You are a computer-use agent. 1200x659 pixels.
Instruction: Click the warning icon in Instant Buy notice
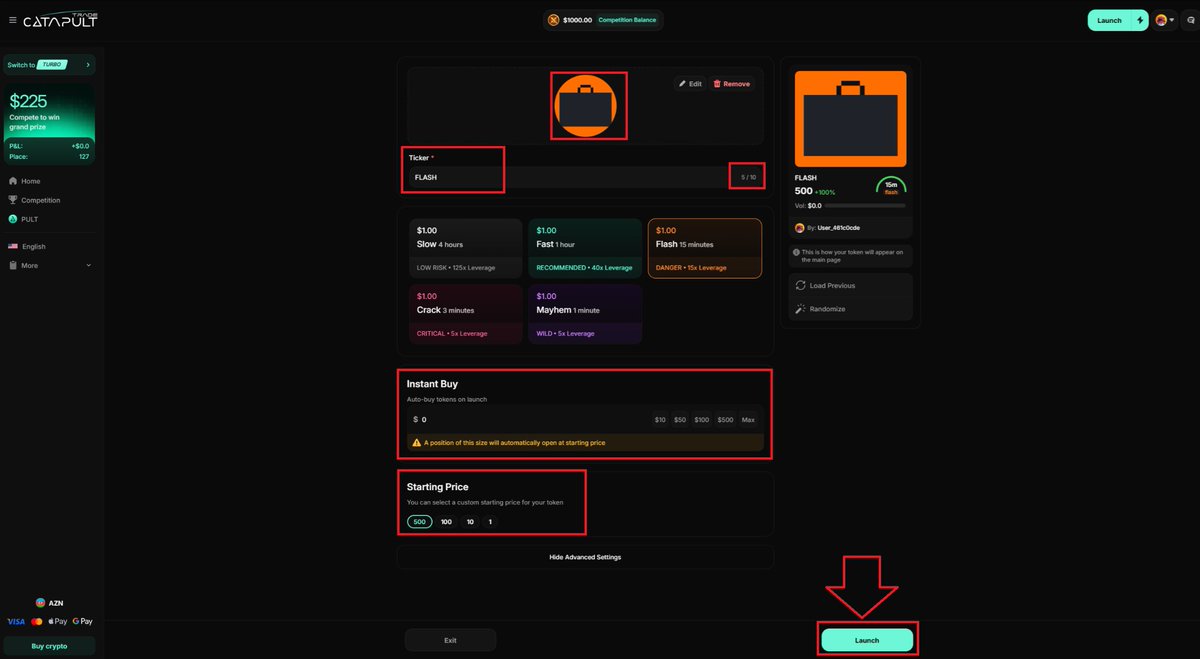[x=417, y=442]
